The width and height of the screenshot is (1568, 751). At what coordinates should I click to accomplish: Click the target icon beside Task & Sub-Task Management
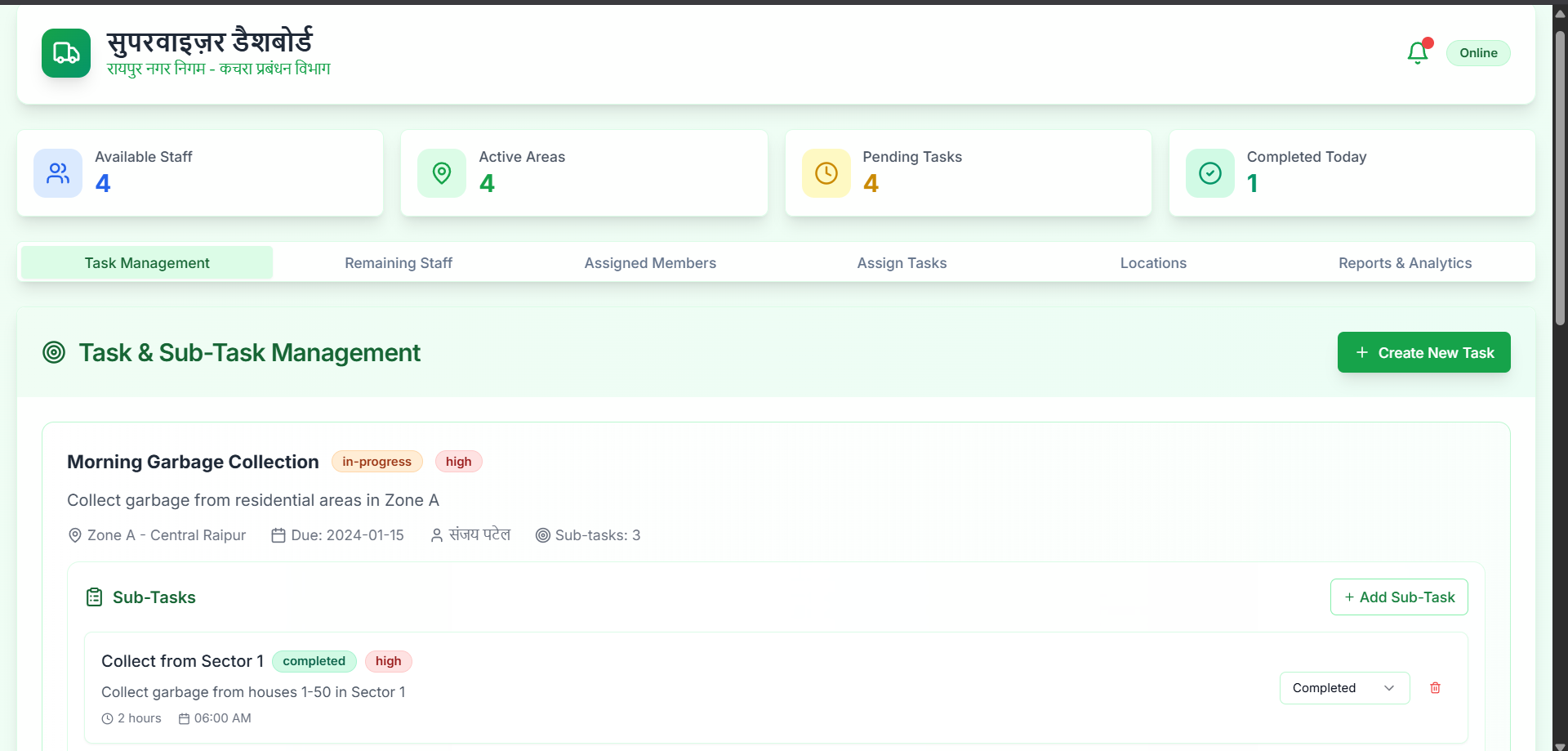54,352
